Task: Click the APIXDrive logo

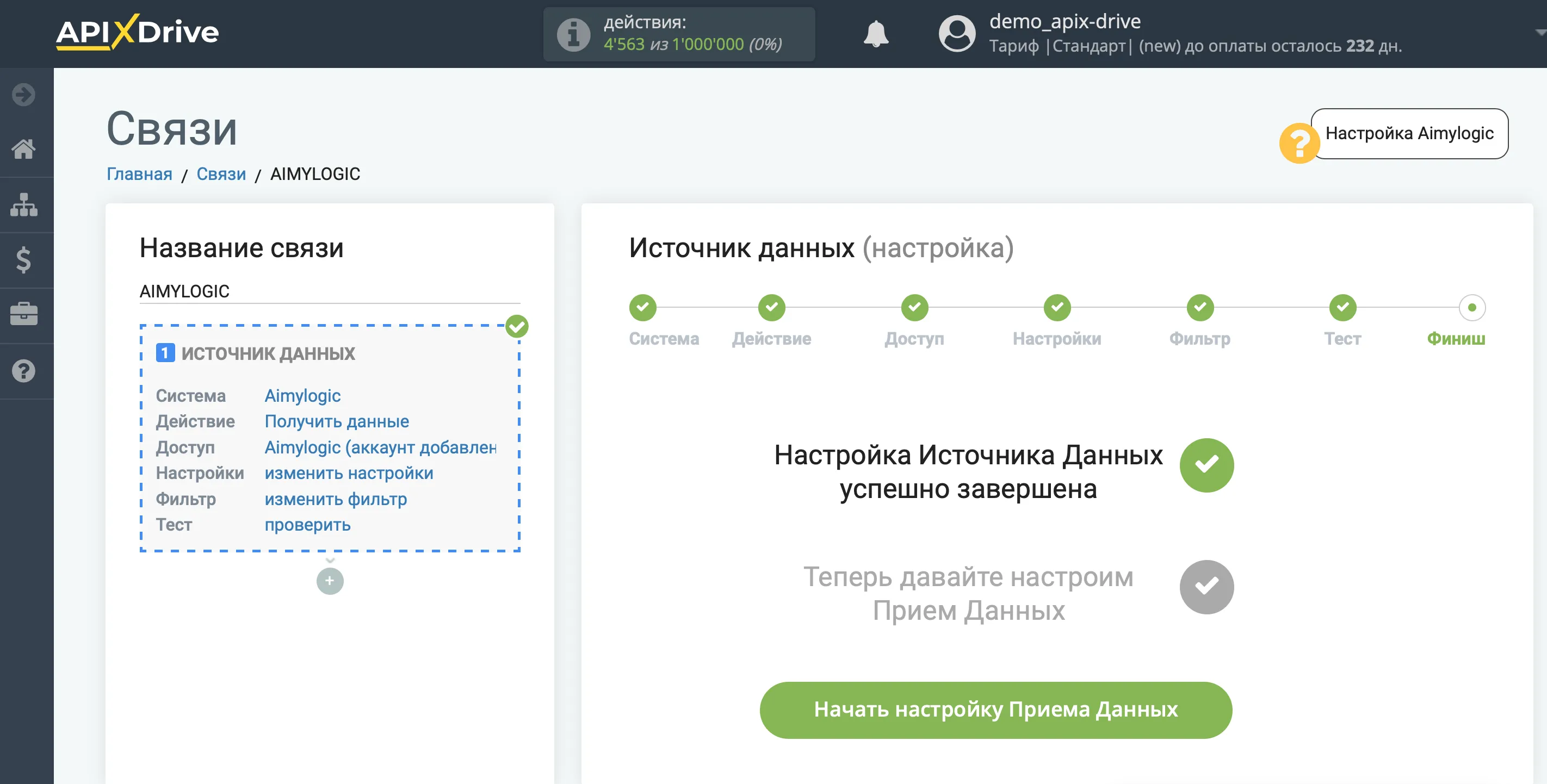Action: click(138, 32)
